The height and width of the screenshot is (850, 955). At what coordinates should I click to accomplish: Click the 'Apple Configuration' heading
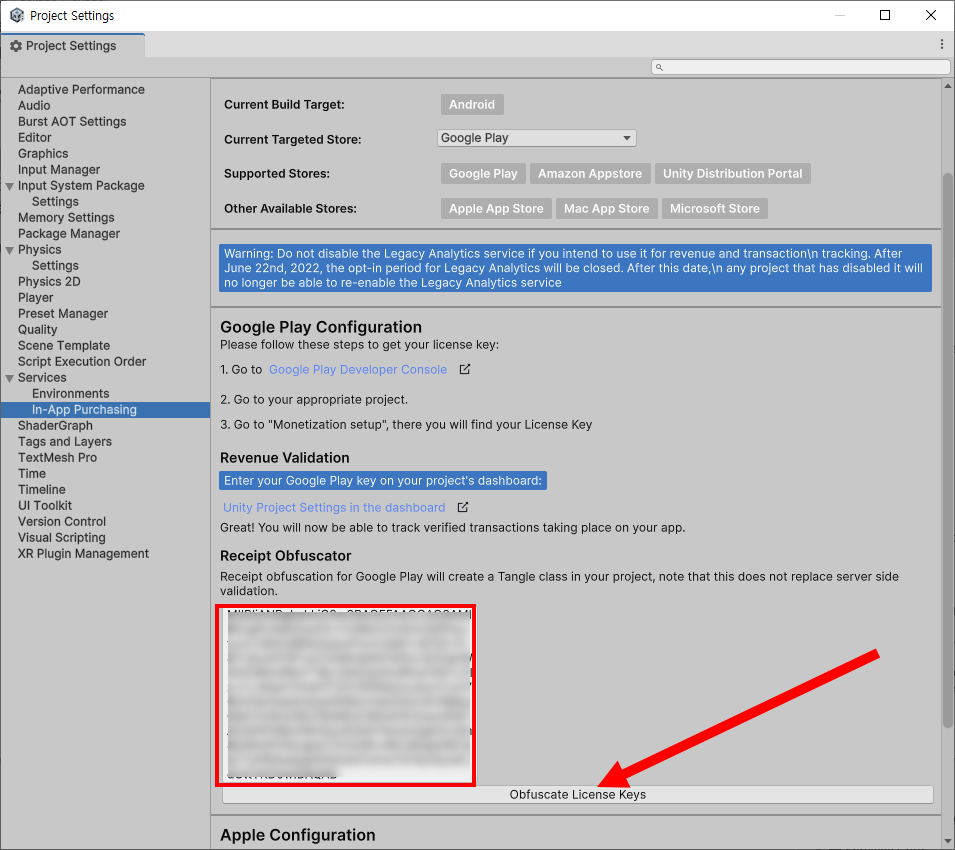click(298, 835)
